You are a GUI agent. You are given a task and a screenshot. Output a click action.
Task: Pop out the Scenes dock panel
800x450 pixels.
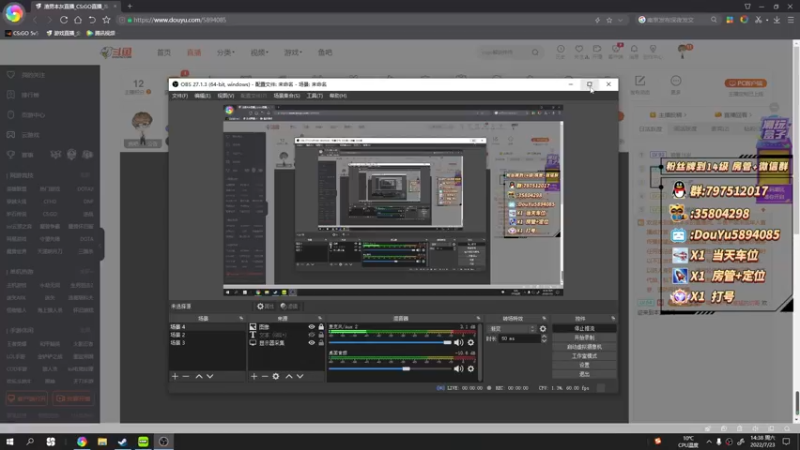point(241,318)
